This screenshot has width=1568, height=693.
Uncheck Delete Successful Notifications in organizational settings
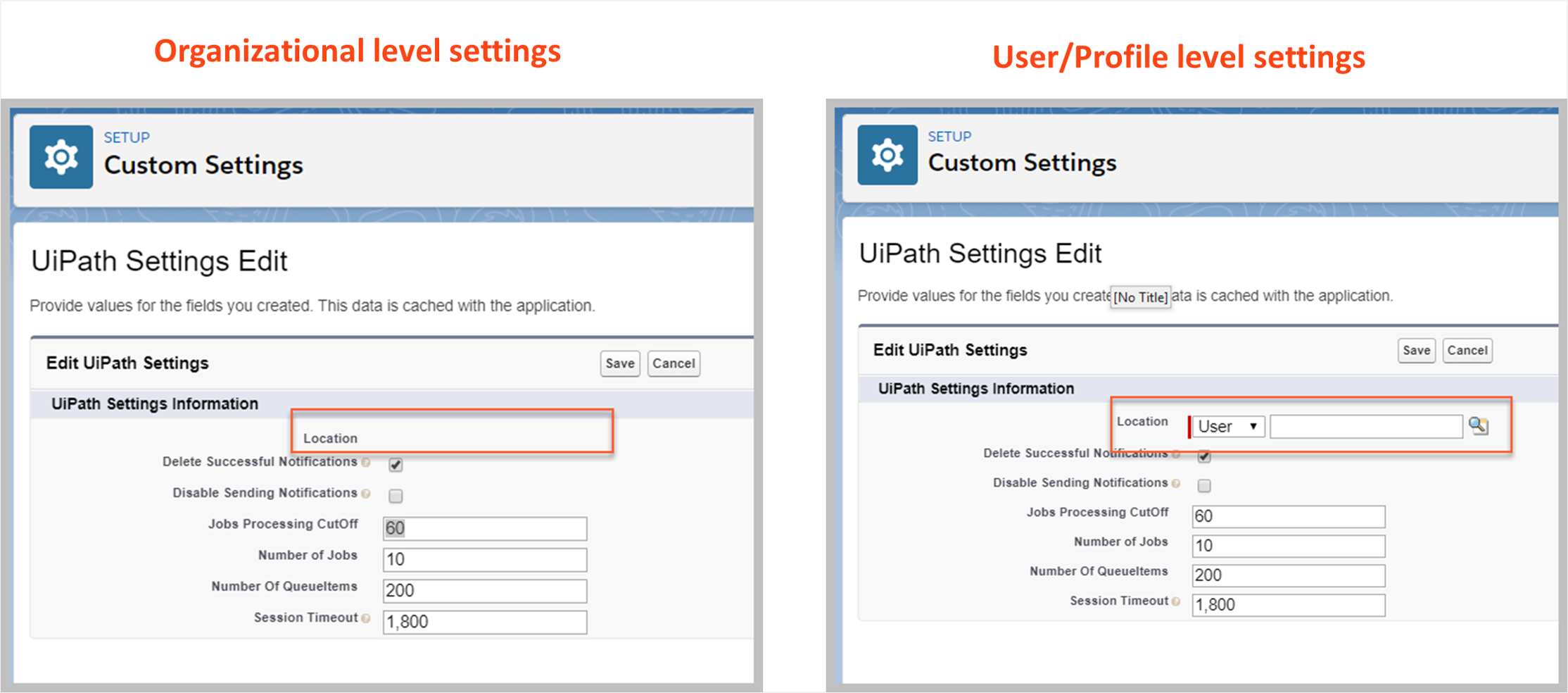pyautogui.click(x=396, y=465)
